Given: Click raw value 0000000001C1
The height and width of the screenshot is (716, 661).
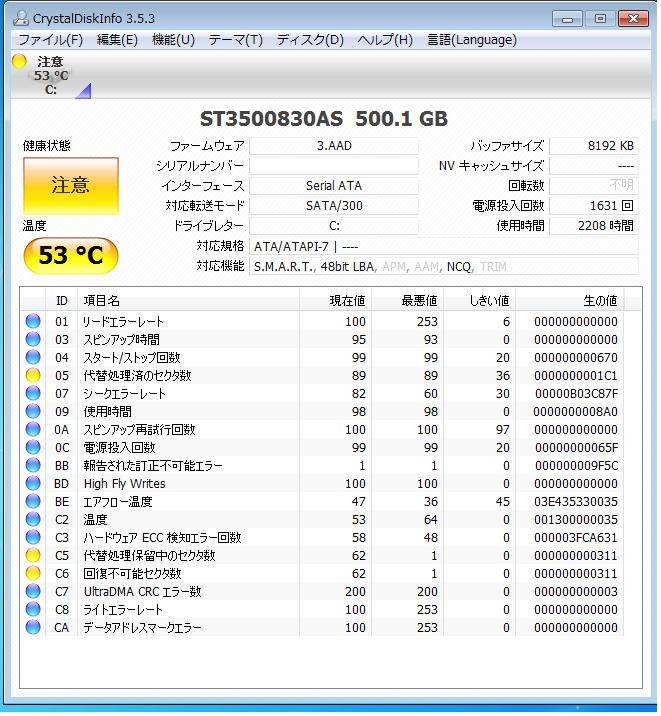Looking at the screenshot, I should (576, 375).
